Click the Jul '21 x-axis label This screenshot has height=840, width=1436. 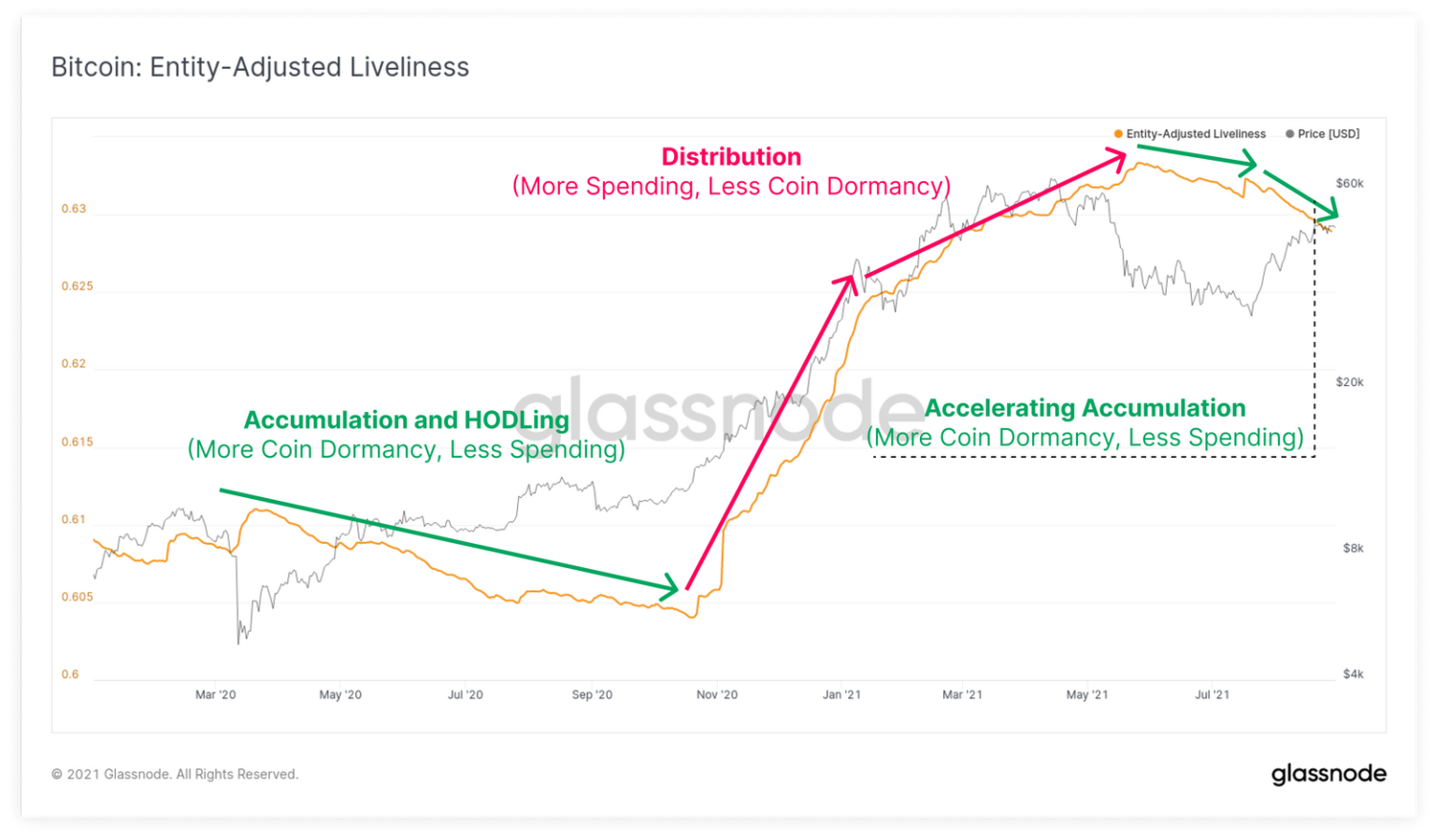tap(1212, 694)
